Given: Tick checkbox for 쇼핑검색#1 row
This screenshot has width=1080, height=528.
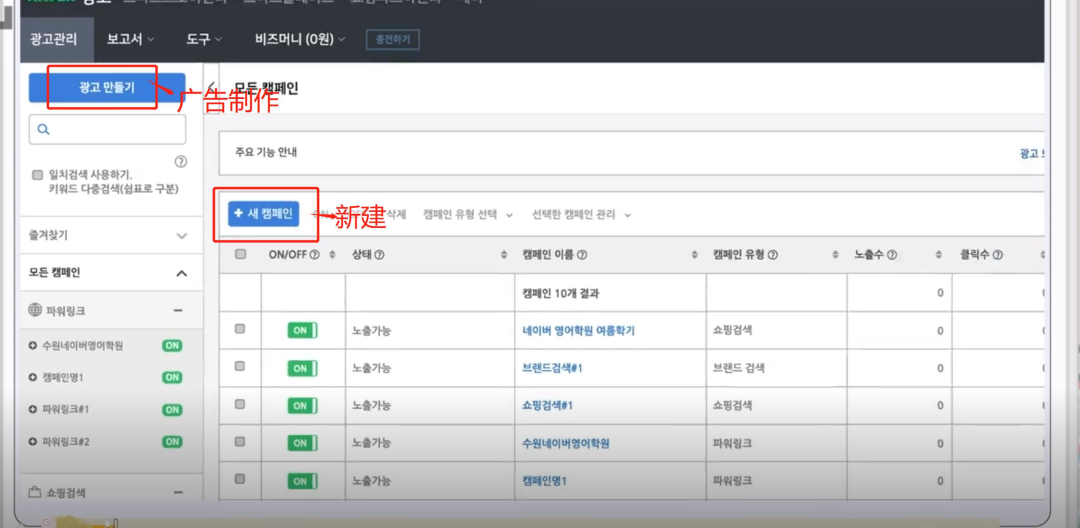Looking at the screenshot, I should [x=240, y=404].
